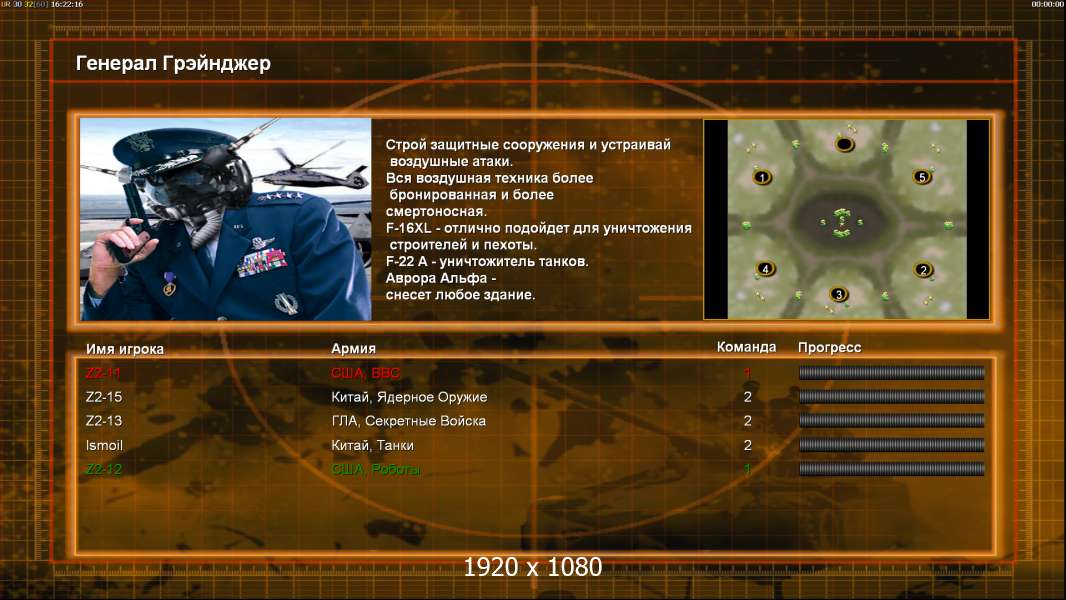This screenshot has height=600, width=1066.
Task: Click the progress bar for player Z2-12
Action: coord(892,469)
